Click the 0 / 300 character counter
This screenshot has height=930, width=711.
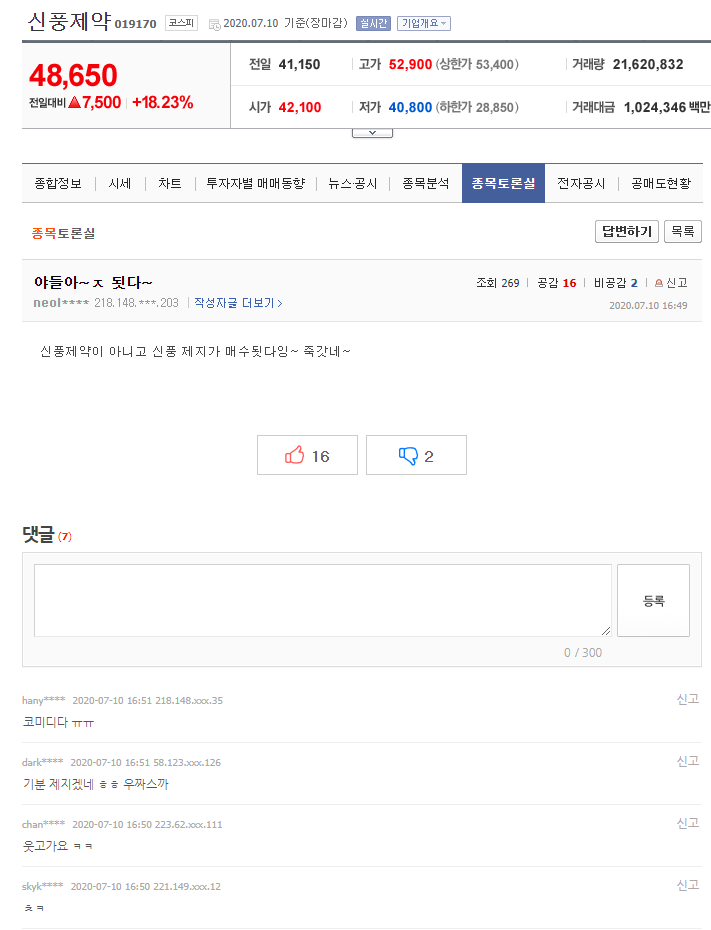(x=583, y=652)
